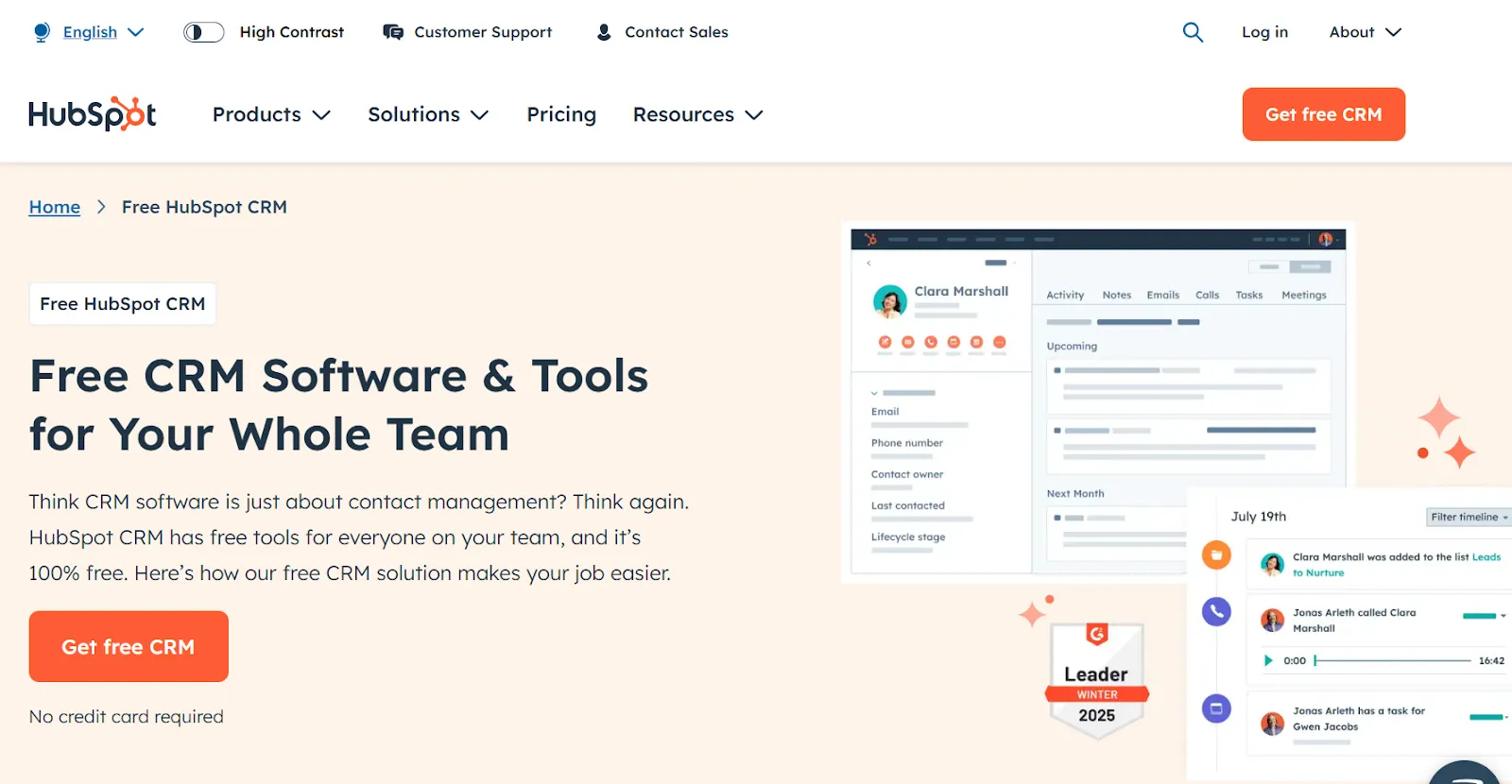The width and height of the screenshot is (1512, 784).
Task: Click the July 19th date heading
Action: coord(1258,517)
